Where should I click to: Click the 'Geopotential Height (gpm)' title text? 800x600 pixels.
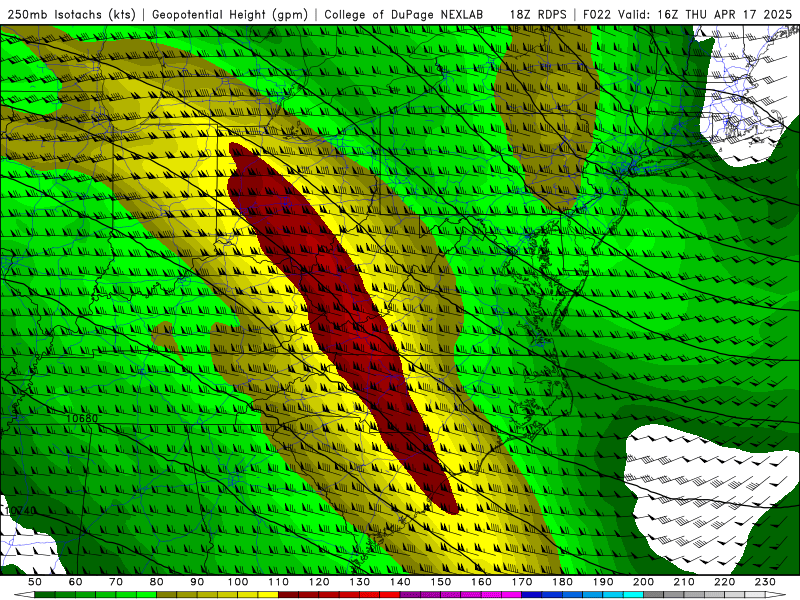tap(230, 14)
